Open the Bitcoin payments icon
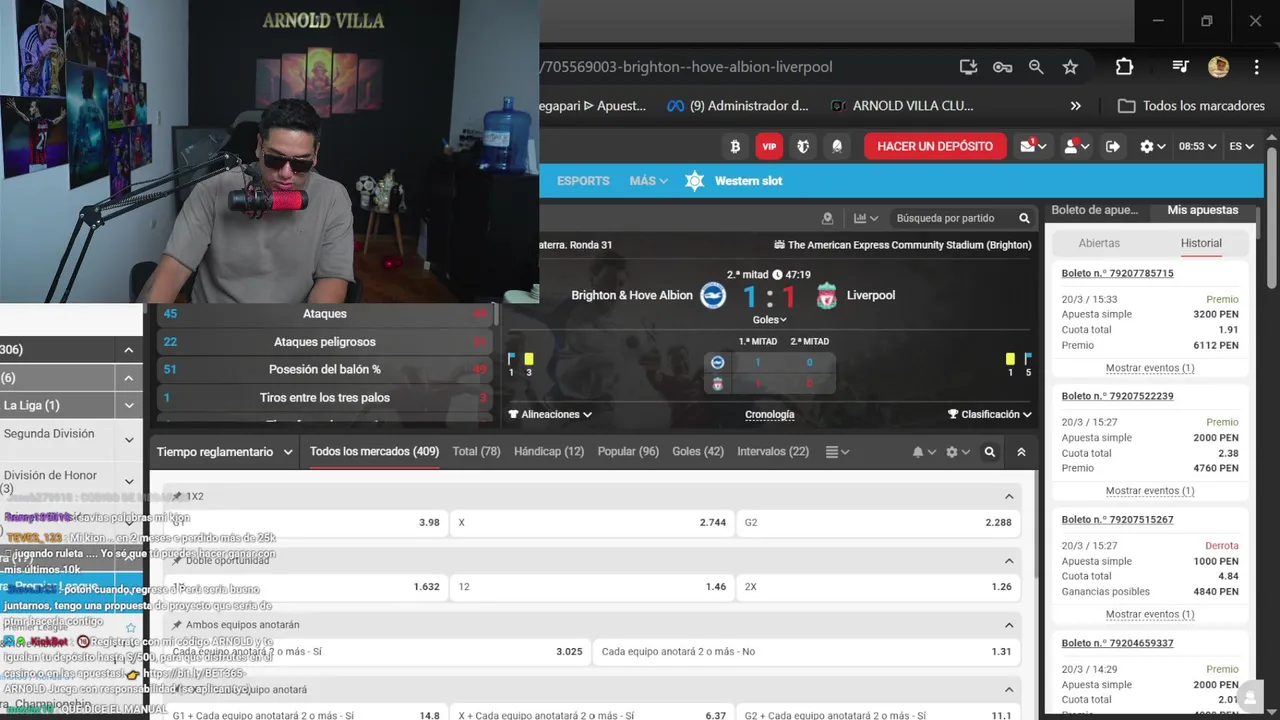Screen dimensions: 1280x720 pos(735,146)
